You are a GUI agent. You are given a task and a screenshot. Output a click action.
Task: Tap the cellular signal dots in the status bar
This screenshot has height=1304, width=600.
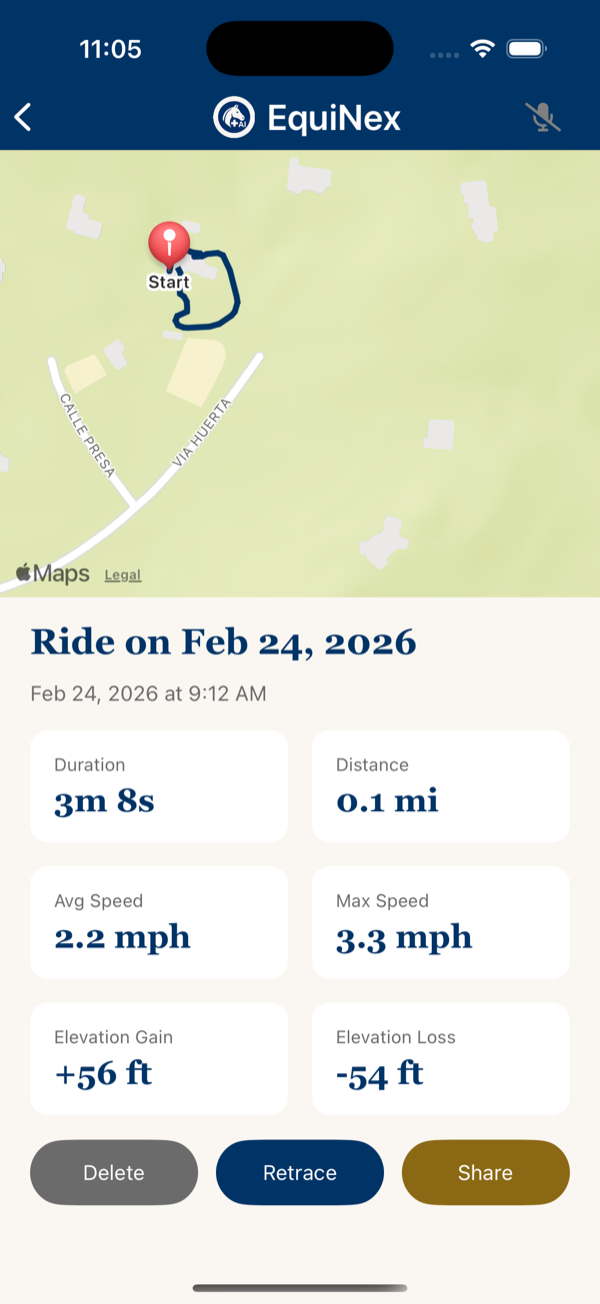pyautogui.click(x=443, y=55)
